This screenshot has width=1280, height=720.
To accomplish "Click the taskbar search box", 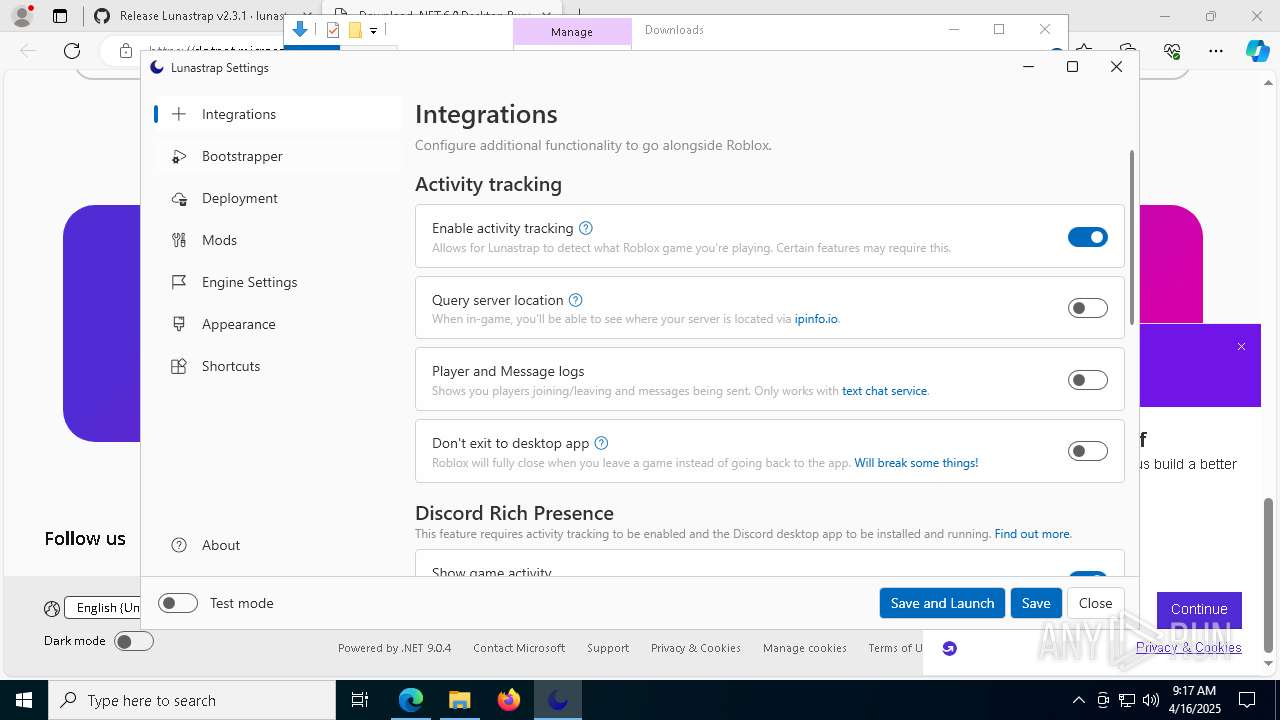I will (x=192, y=700).
